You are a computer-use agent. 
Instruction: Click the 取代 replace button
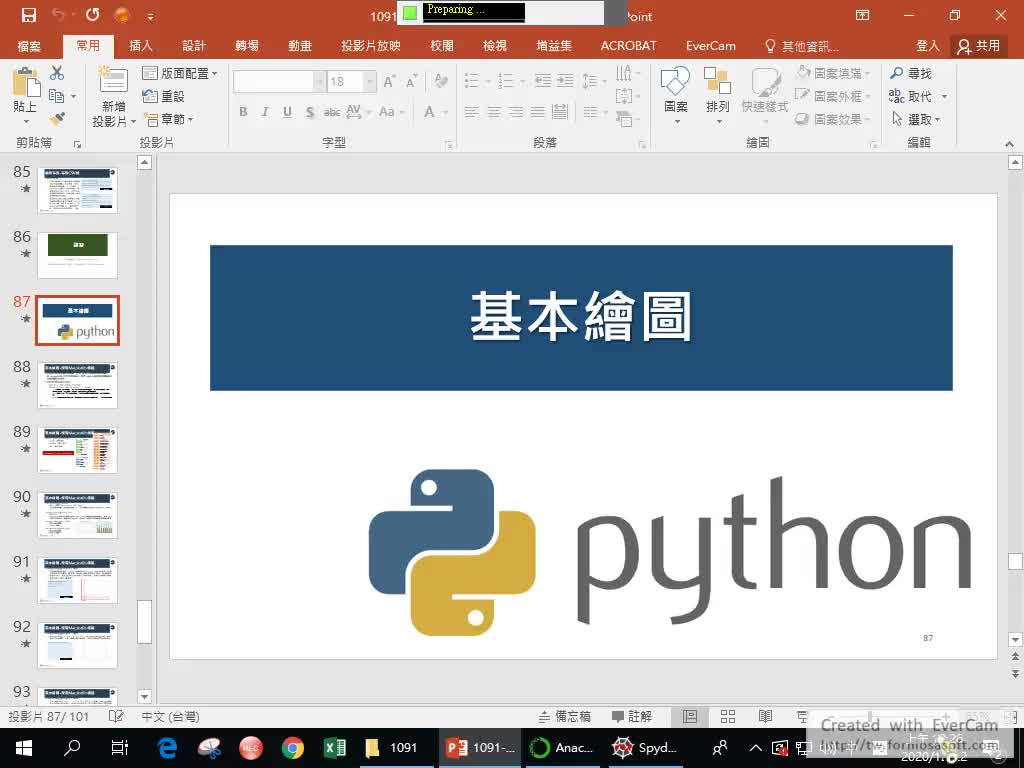[910, 97]
